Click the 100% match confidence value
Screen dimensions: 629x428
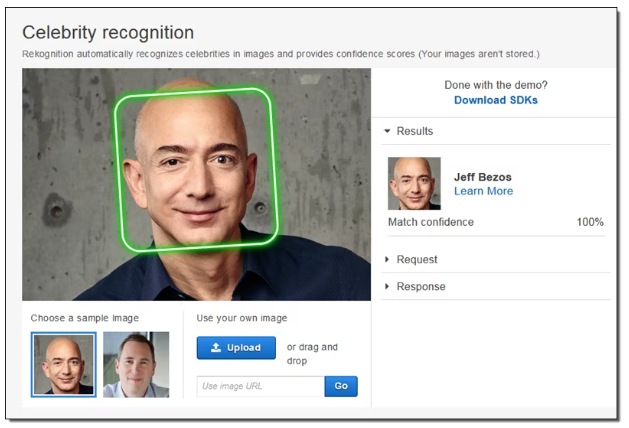pyautogui.click(x=590, y=222)
